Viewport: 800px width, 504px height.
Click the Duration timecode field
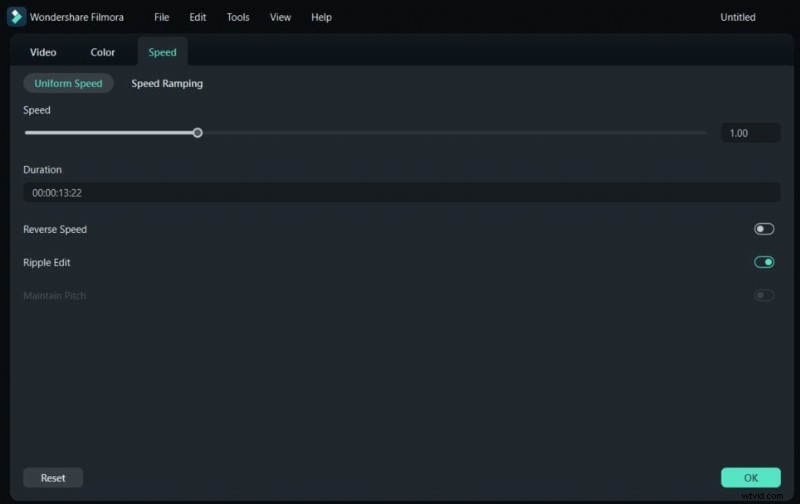pos(400,193)
